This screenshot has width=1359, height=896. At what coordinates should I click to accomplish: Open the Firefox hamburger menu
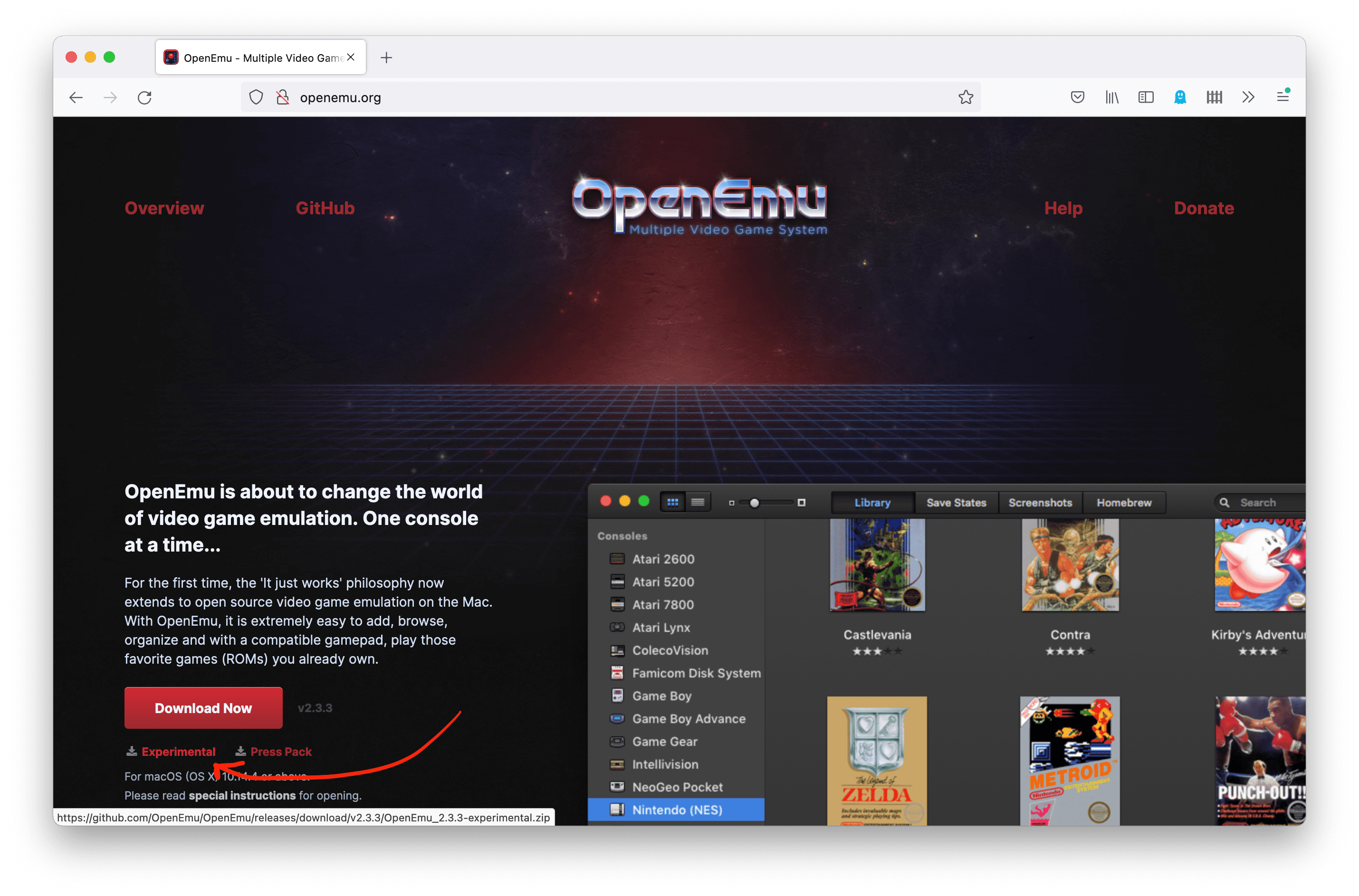1282,96
